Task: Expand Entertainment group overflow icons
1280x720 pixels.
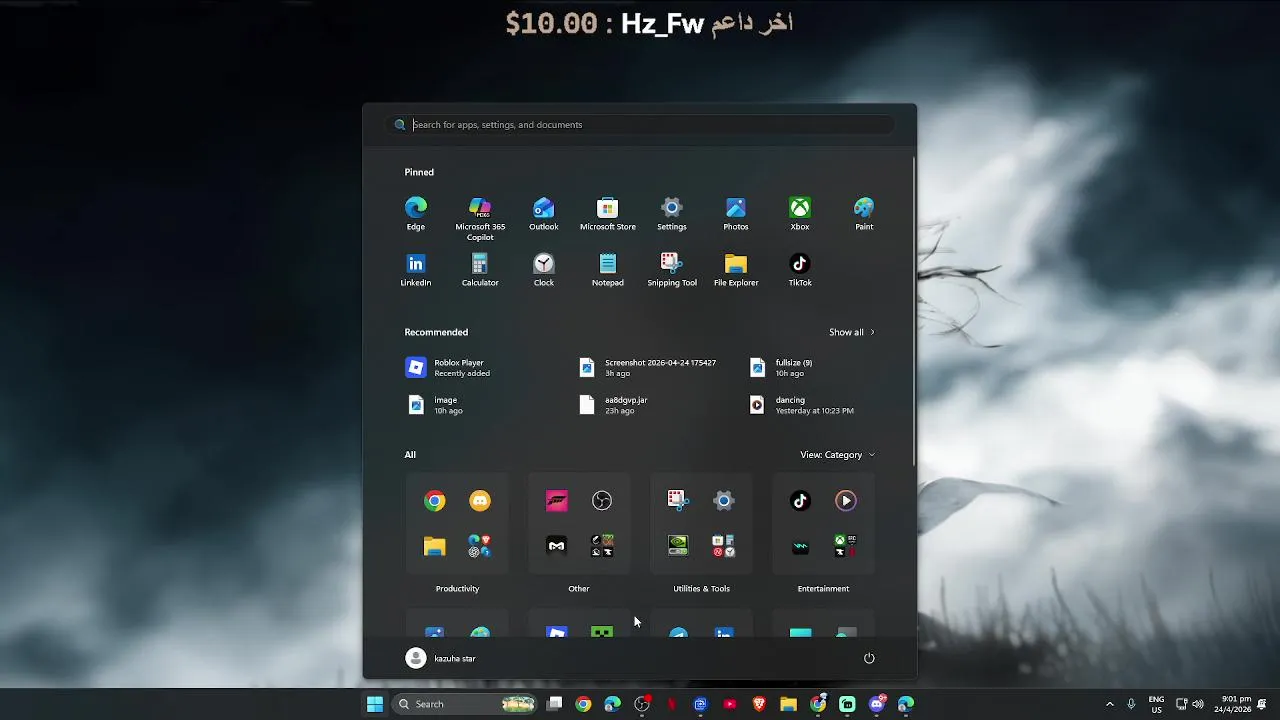Action: point(846,546)
